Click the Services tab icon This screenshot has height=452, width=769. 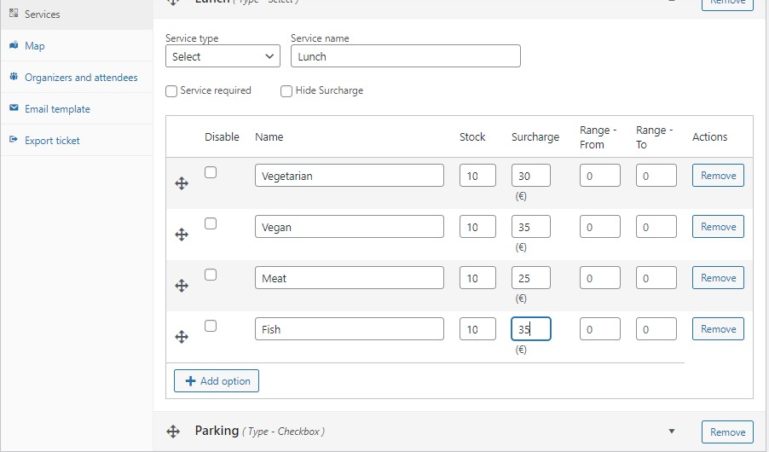[14, 13]
